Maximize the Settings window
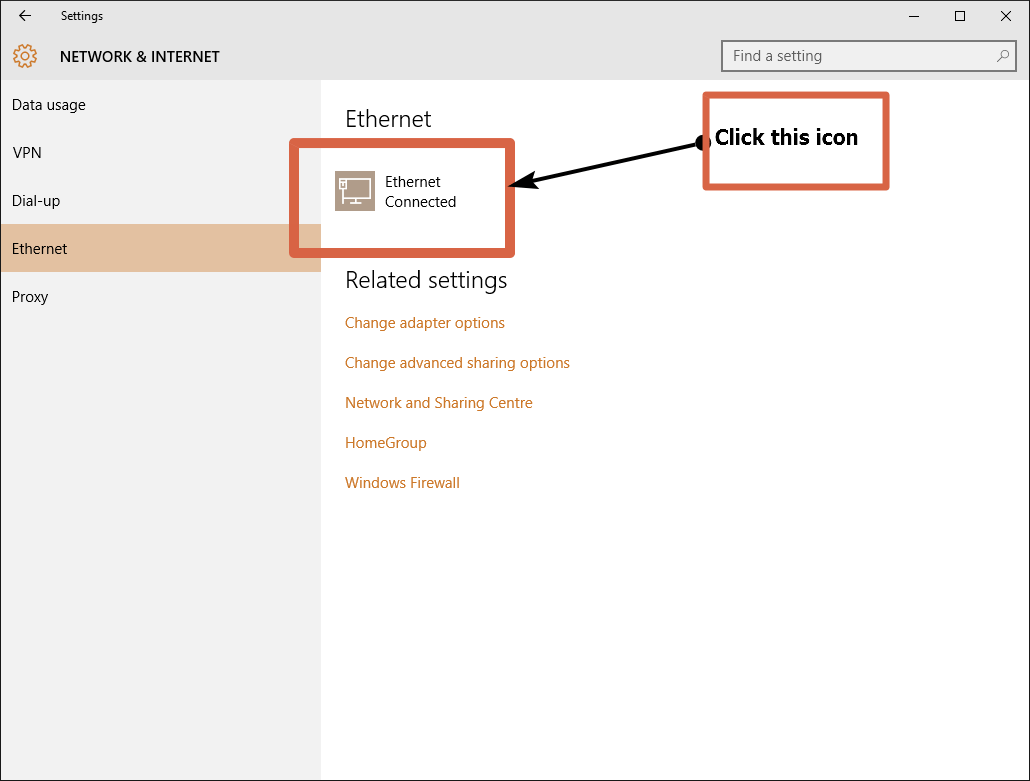The width and height of the screenshot is (1030, 781). point(960,16)
